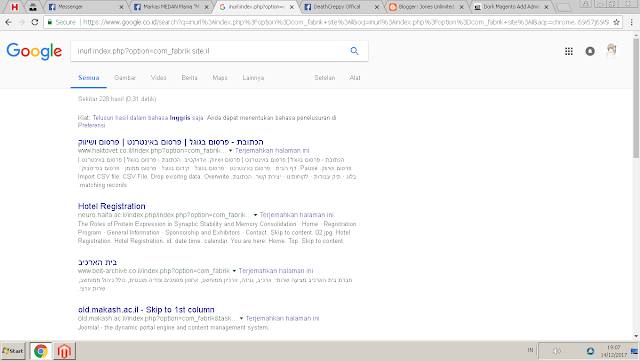Open Chrome three-dot menu
Viewport: 640px width, 361px height.
tap(631, 22)
